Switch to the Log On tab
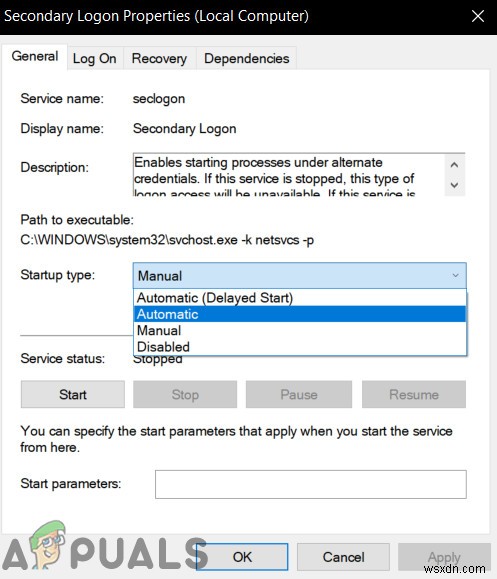497x579 pixels. [x=95, y=58]
